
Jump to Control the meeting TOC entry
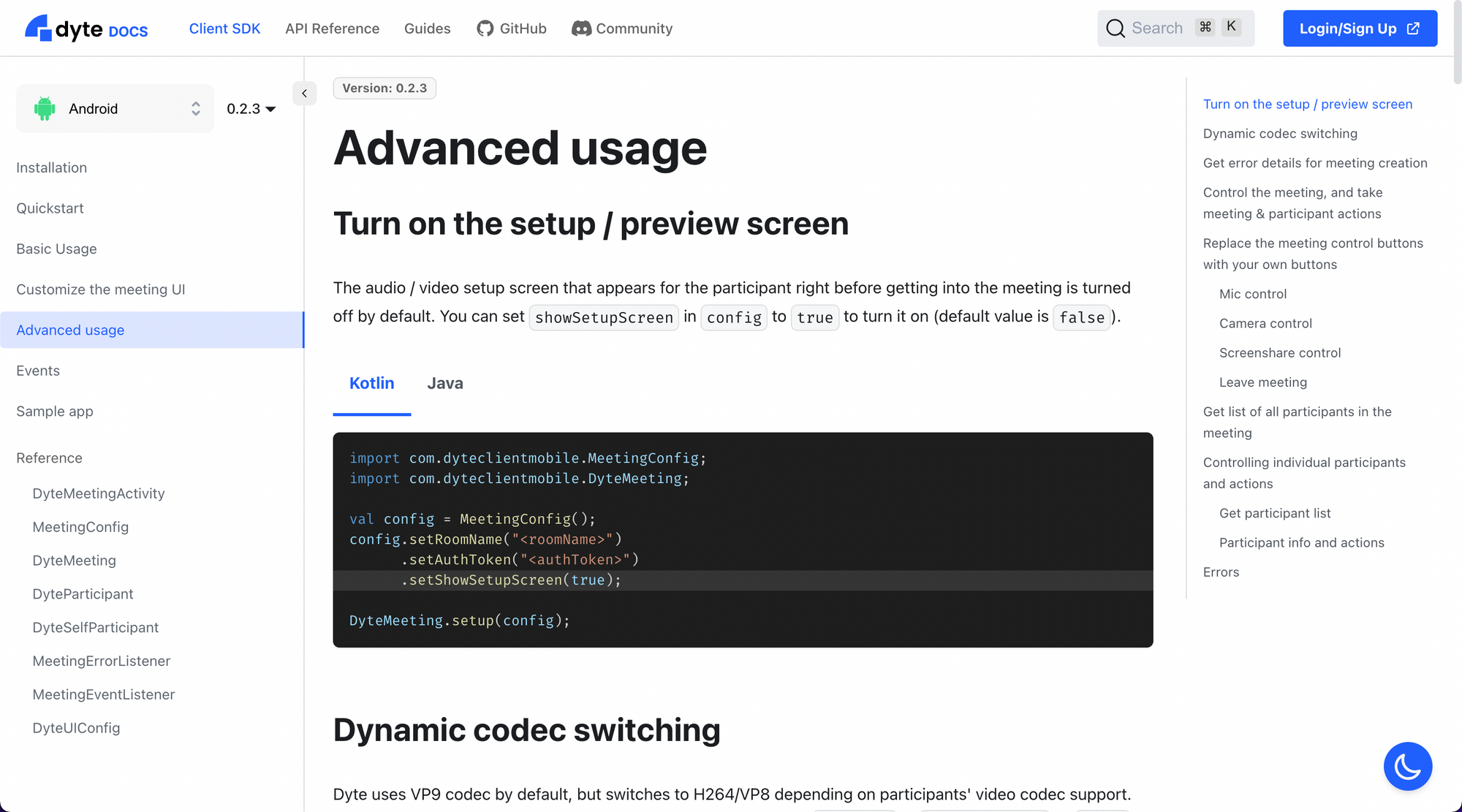pyautogui.click(x=1292, y=203)
